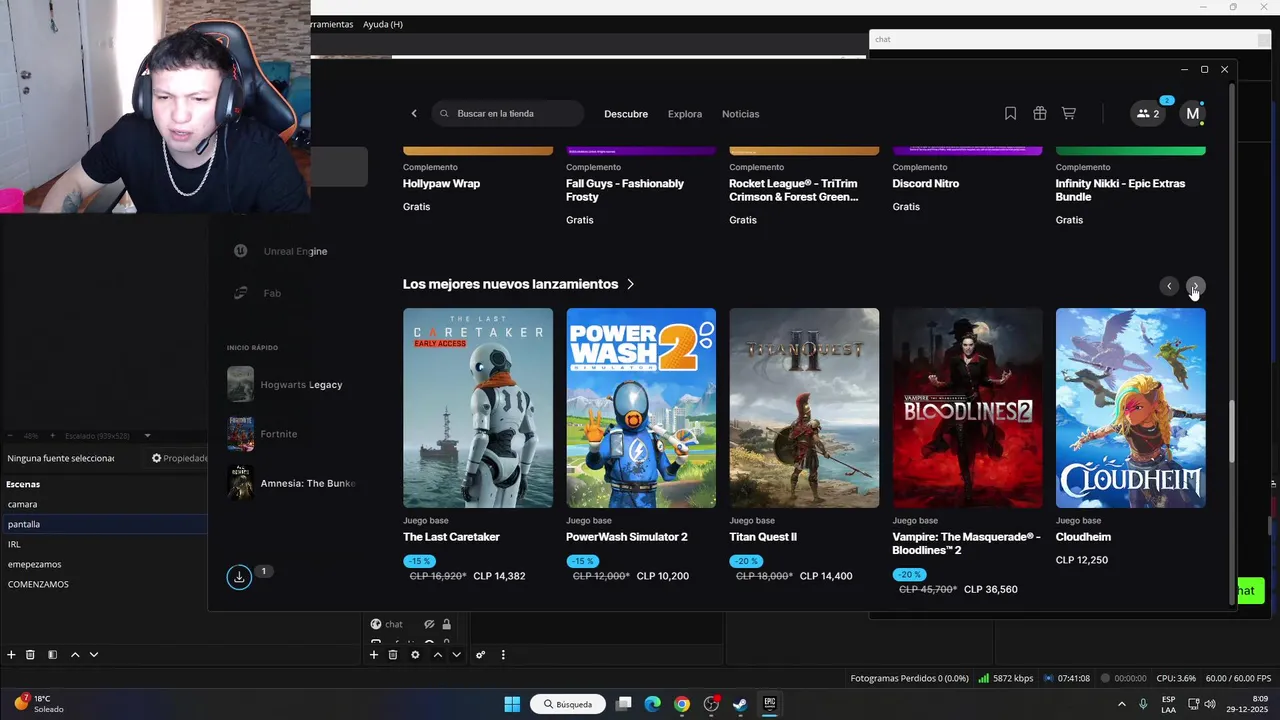Expand Los mejores nuevos lanzamientos chevron
The image size is (1280, 720).
[630, 284]
